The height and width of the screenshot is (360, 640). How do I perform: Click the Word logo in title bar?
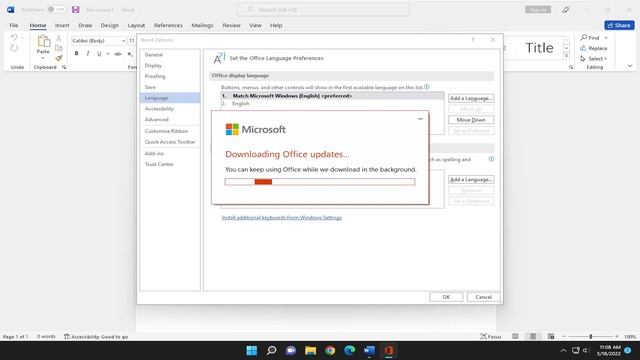pos(11,9)
